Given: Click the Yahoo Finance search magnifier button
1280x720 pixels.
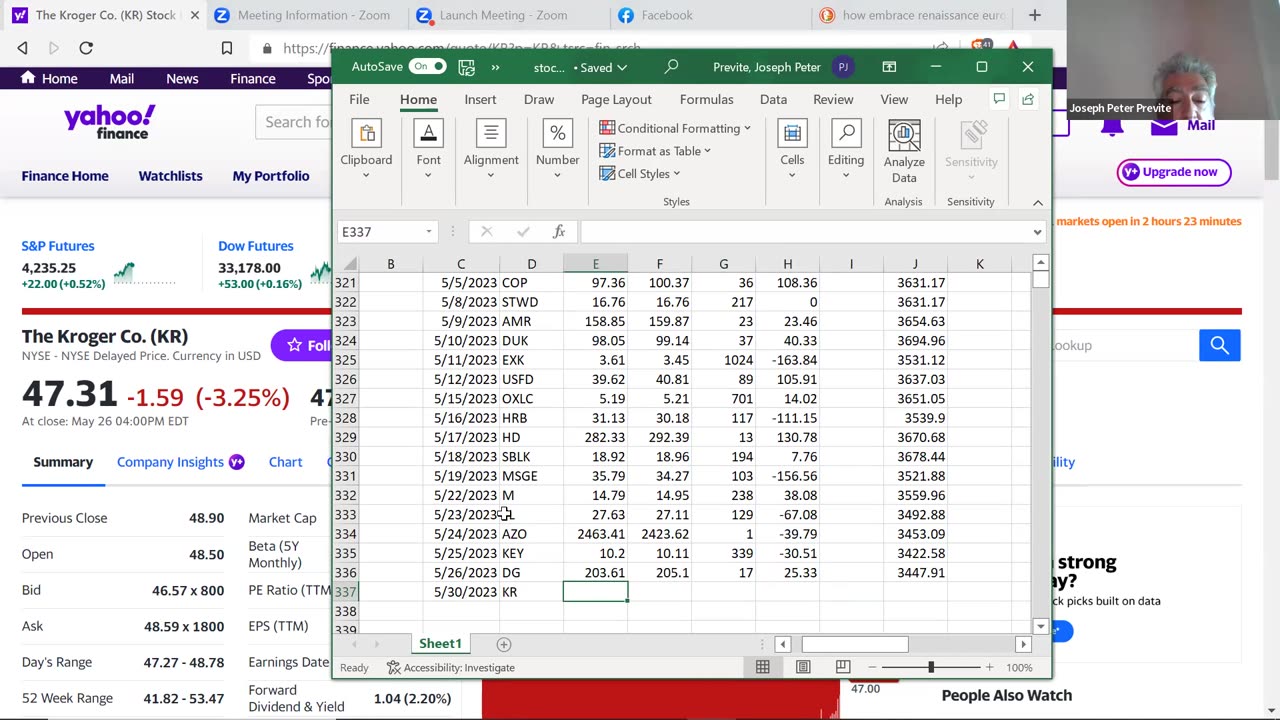Looking at the screenshot, I should [x=1219, y=345].
